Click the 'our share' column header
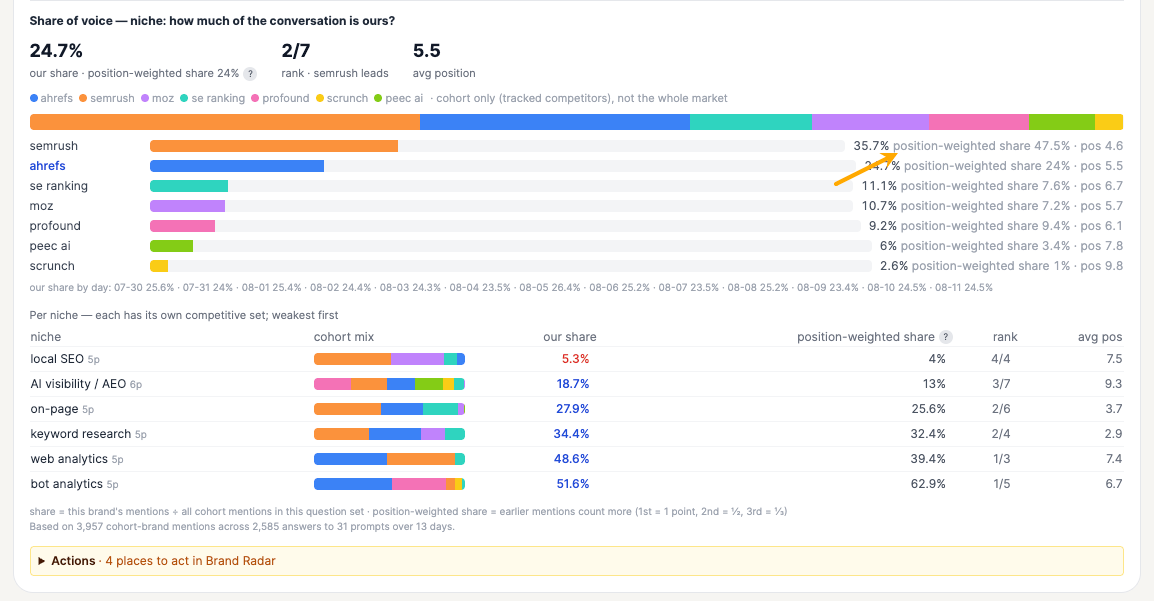1154x602 pixels. [570, 337]
